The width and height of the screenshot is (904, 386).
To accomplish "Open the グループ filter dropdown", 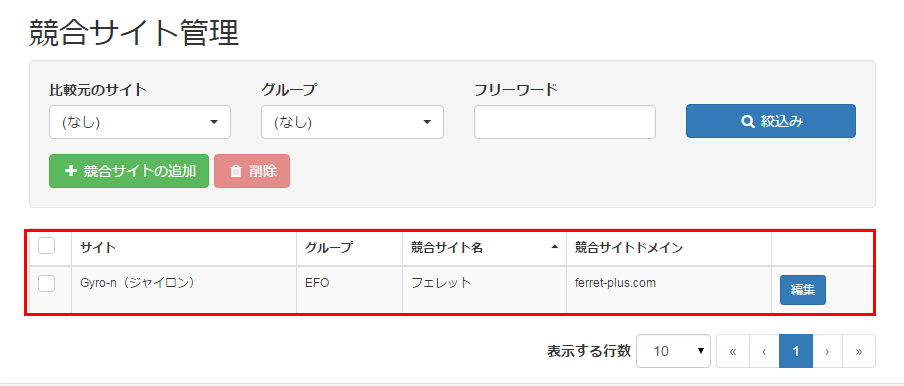I will pos(352,122).
